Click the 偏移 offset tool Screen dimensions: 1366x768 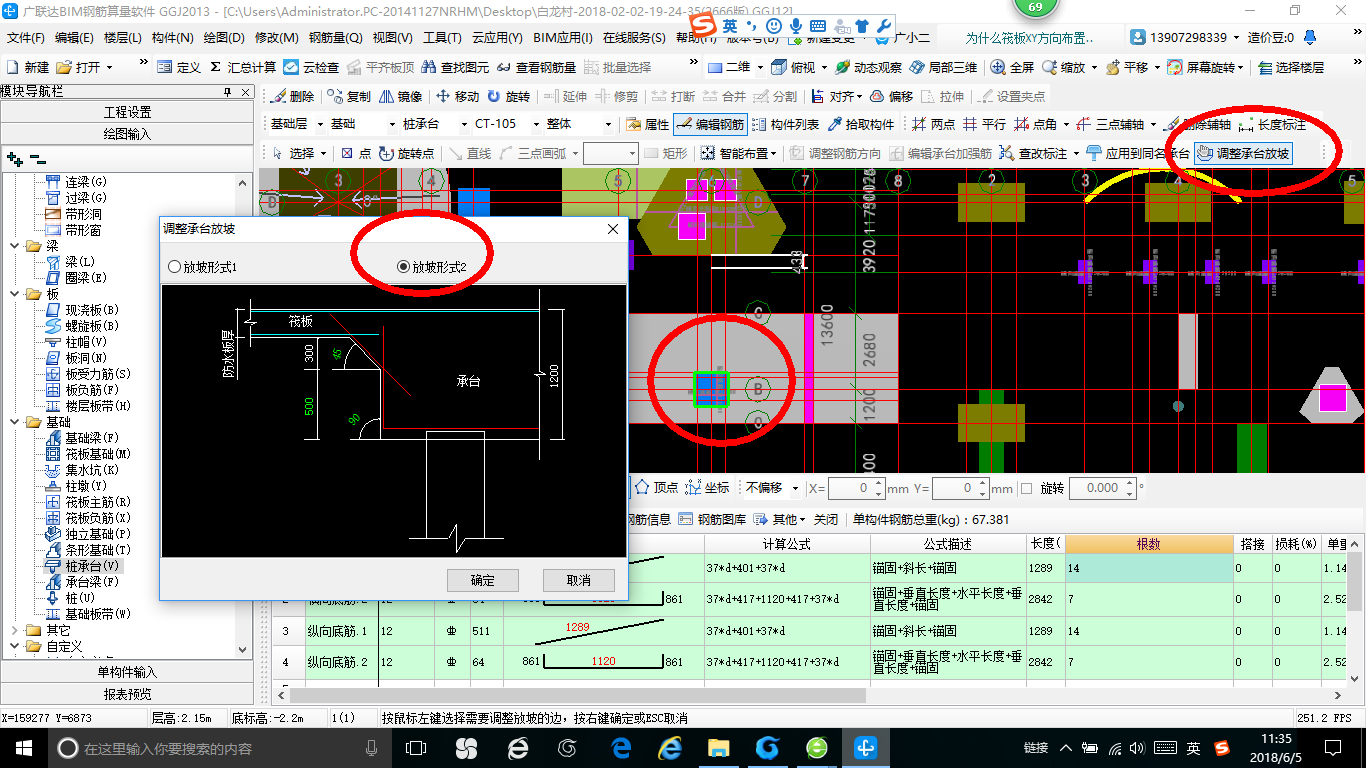coord(891,96)
